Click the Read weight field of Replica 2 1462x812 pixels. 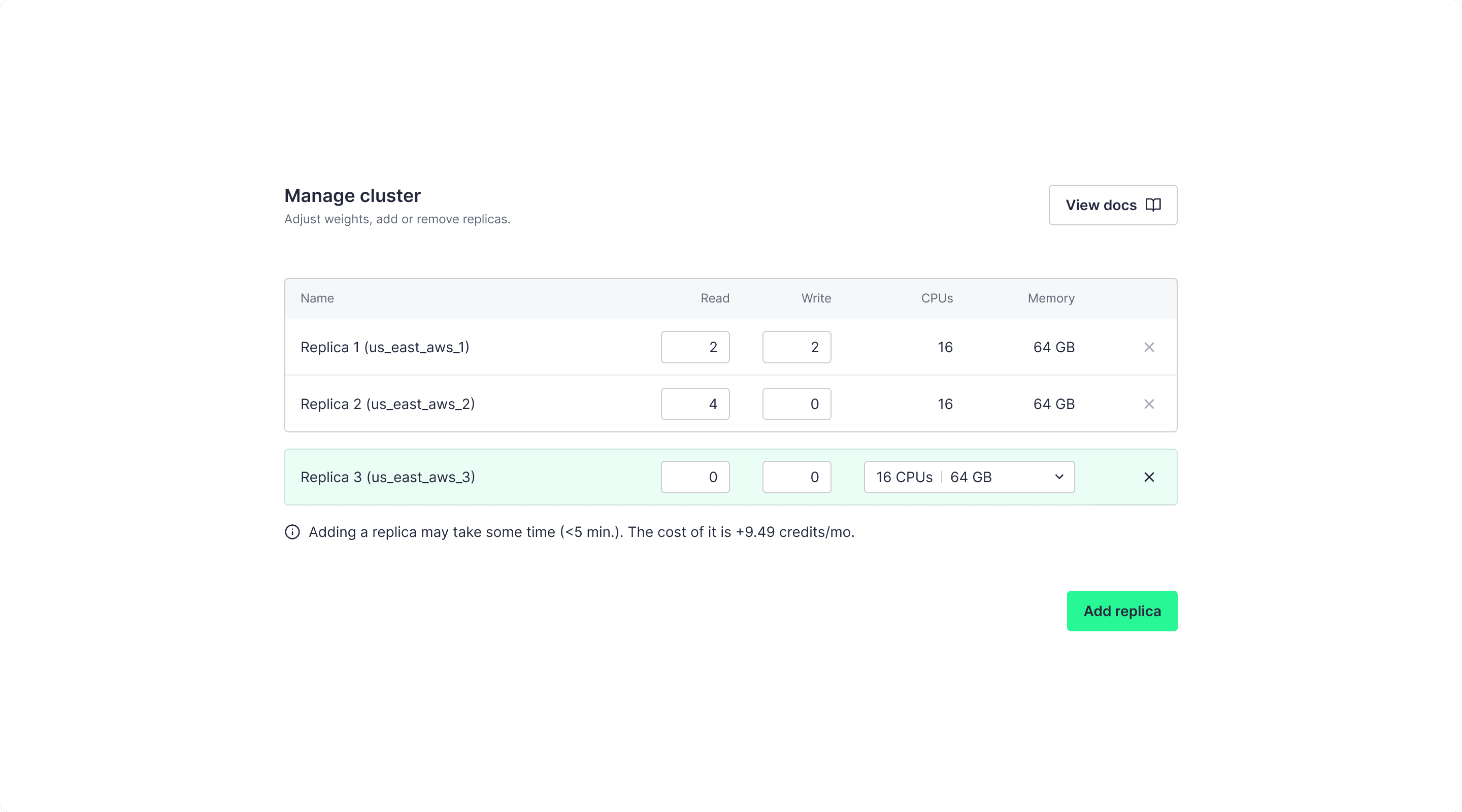click(x=695, y=403)
